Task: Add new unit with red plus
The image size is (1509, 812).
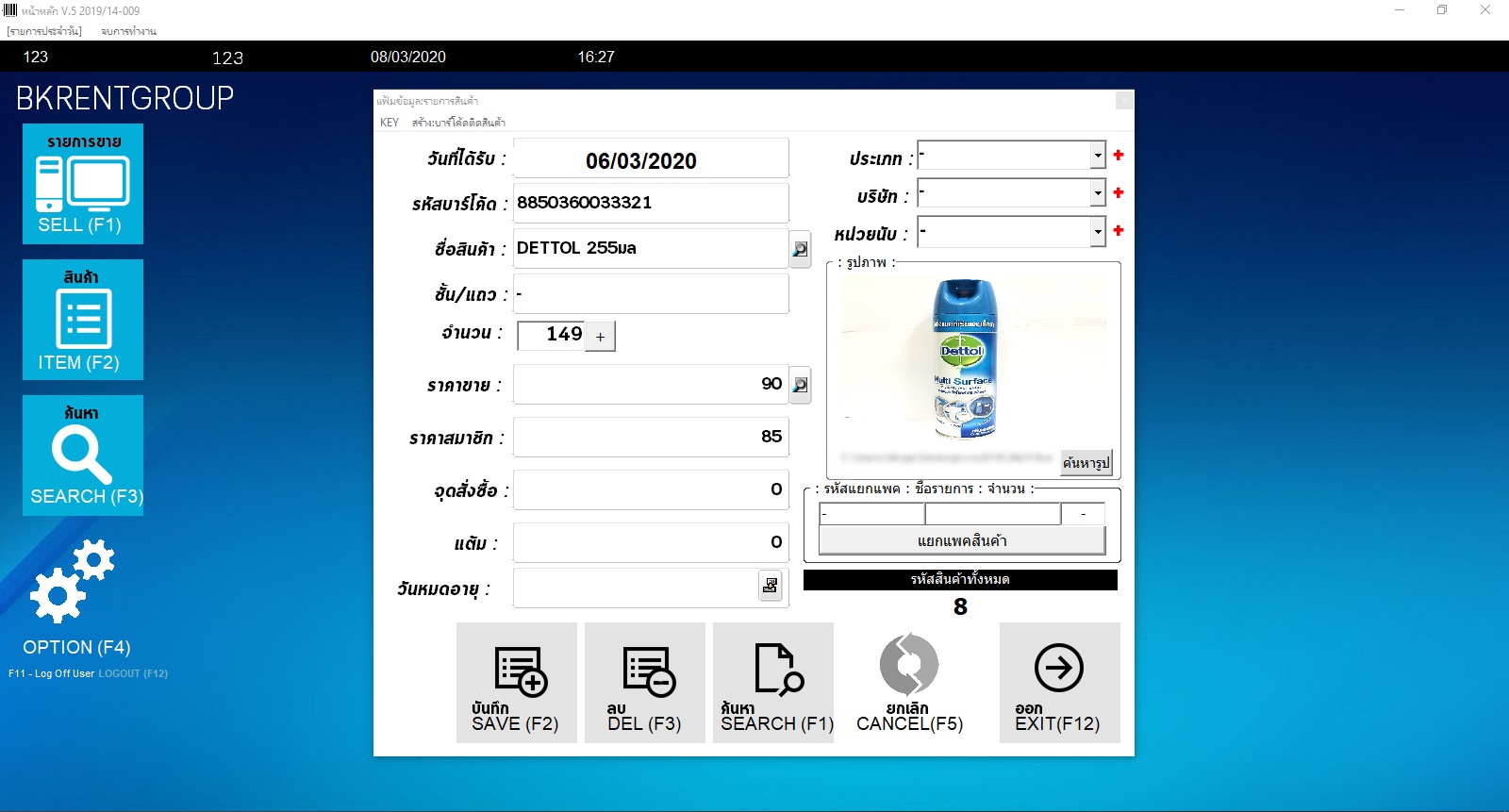Action: click(x=1119, y=230)
